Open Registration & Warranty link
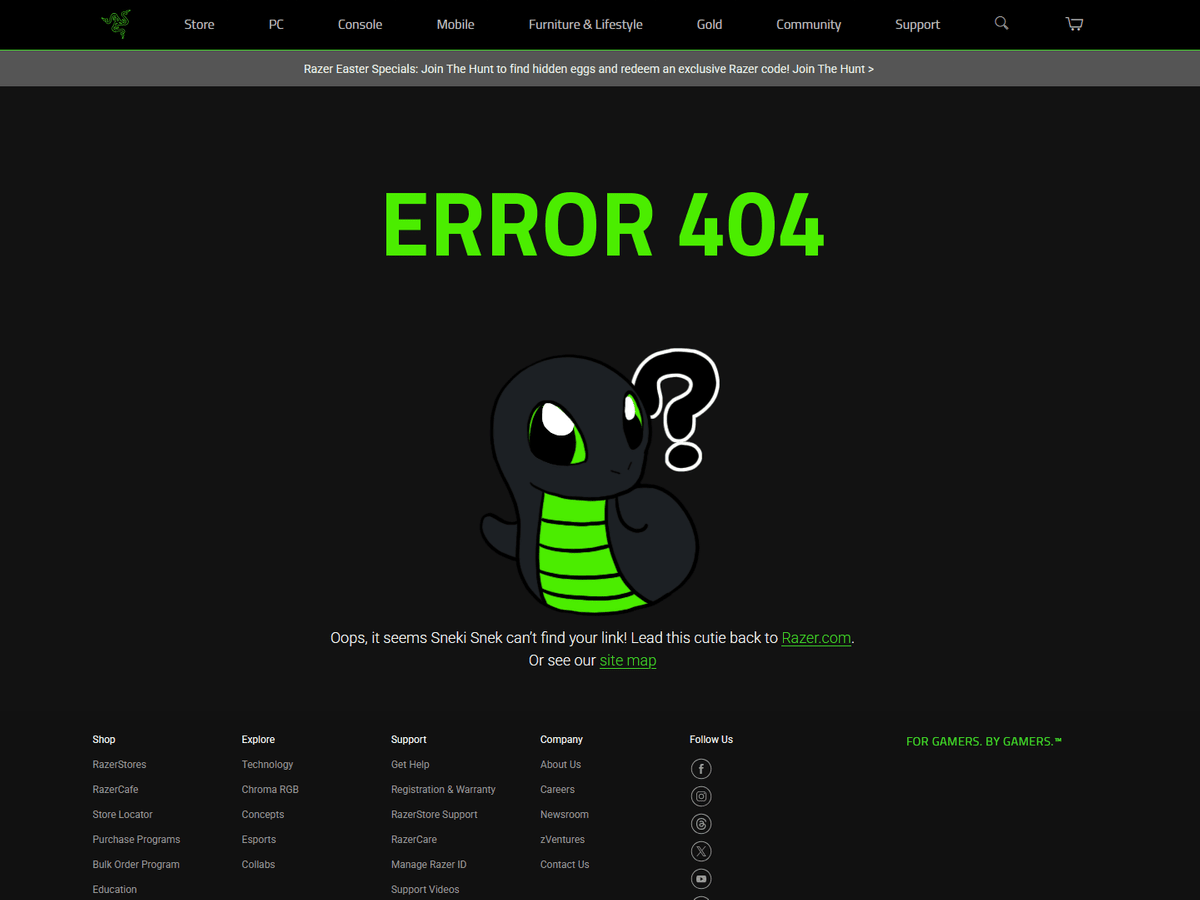Image resolution: width=1200 pixels, height=900 pixels. tap(443, 790)
